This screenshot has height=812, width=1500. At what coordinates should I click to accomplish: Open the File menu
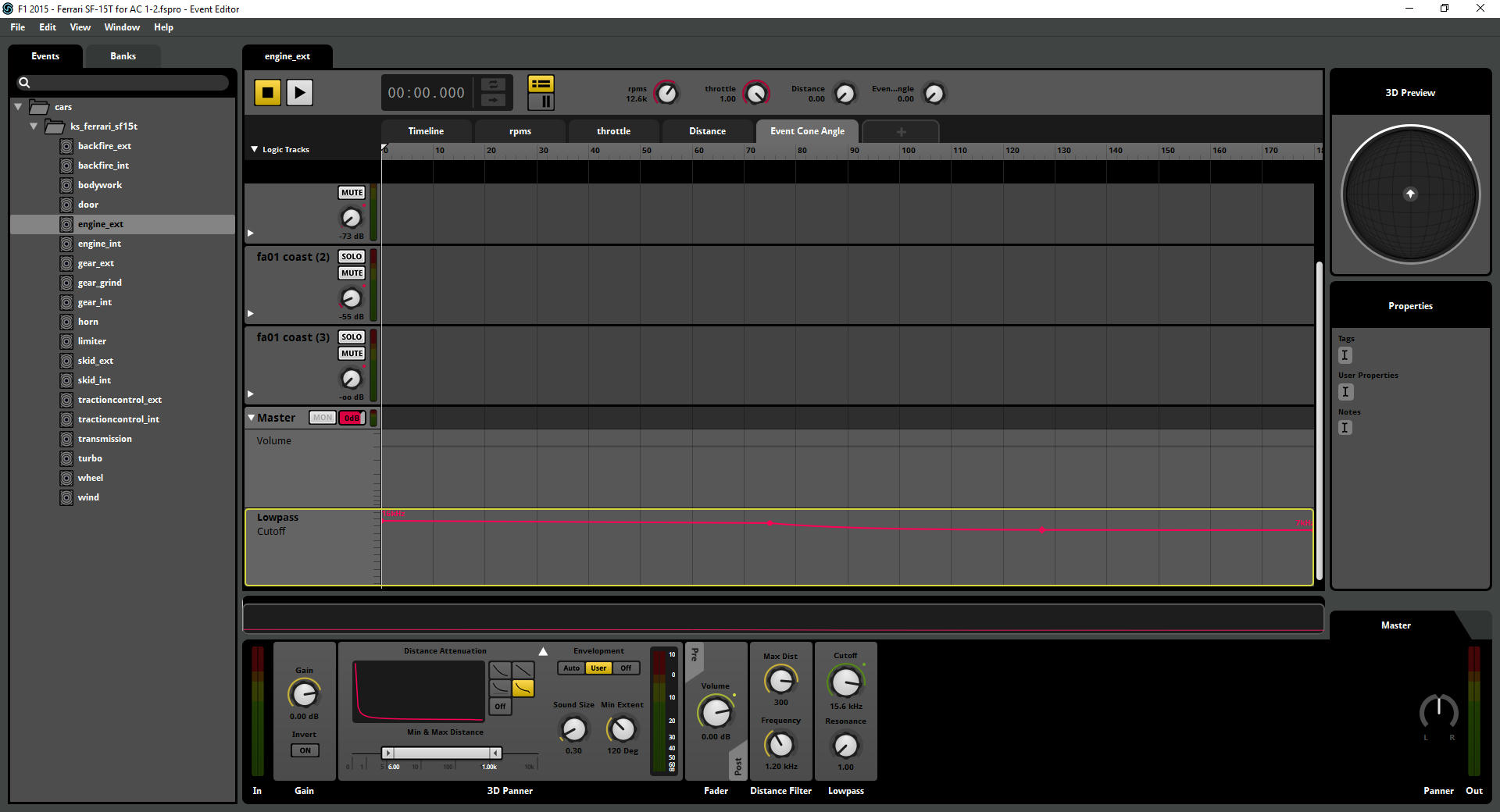[x=17, y=27]
